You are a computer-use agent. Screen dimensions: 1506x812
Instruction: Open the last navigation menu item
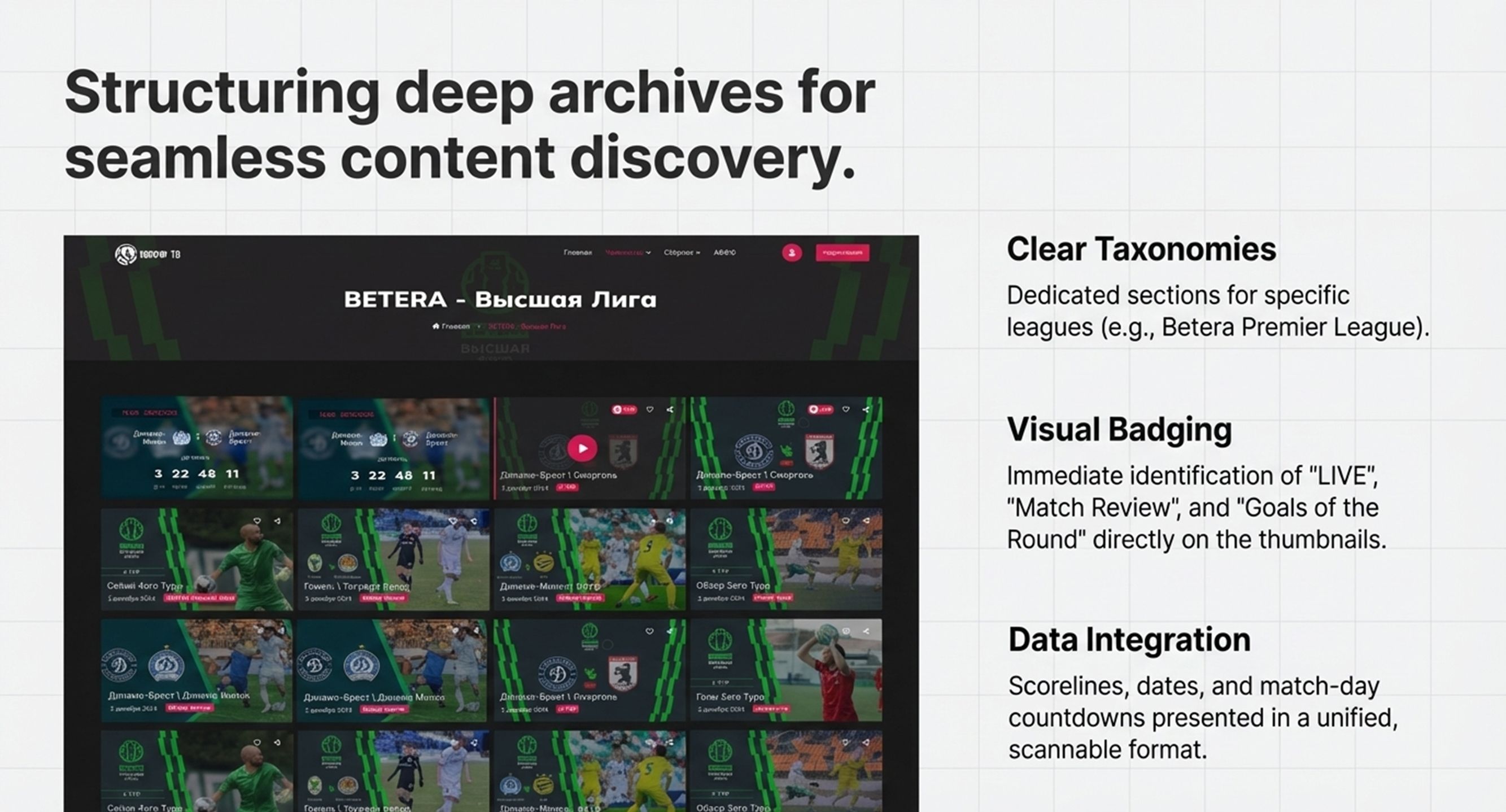coord(724,252)
